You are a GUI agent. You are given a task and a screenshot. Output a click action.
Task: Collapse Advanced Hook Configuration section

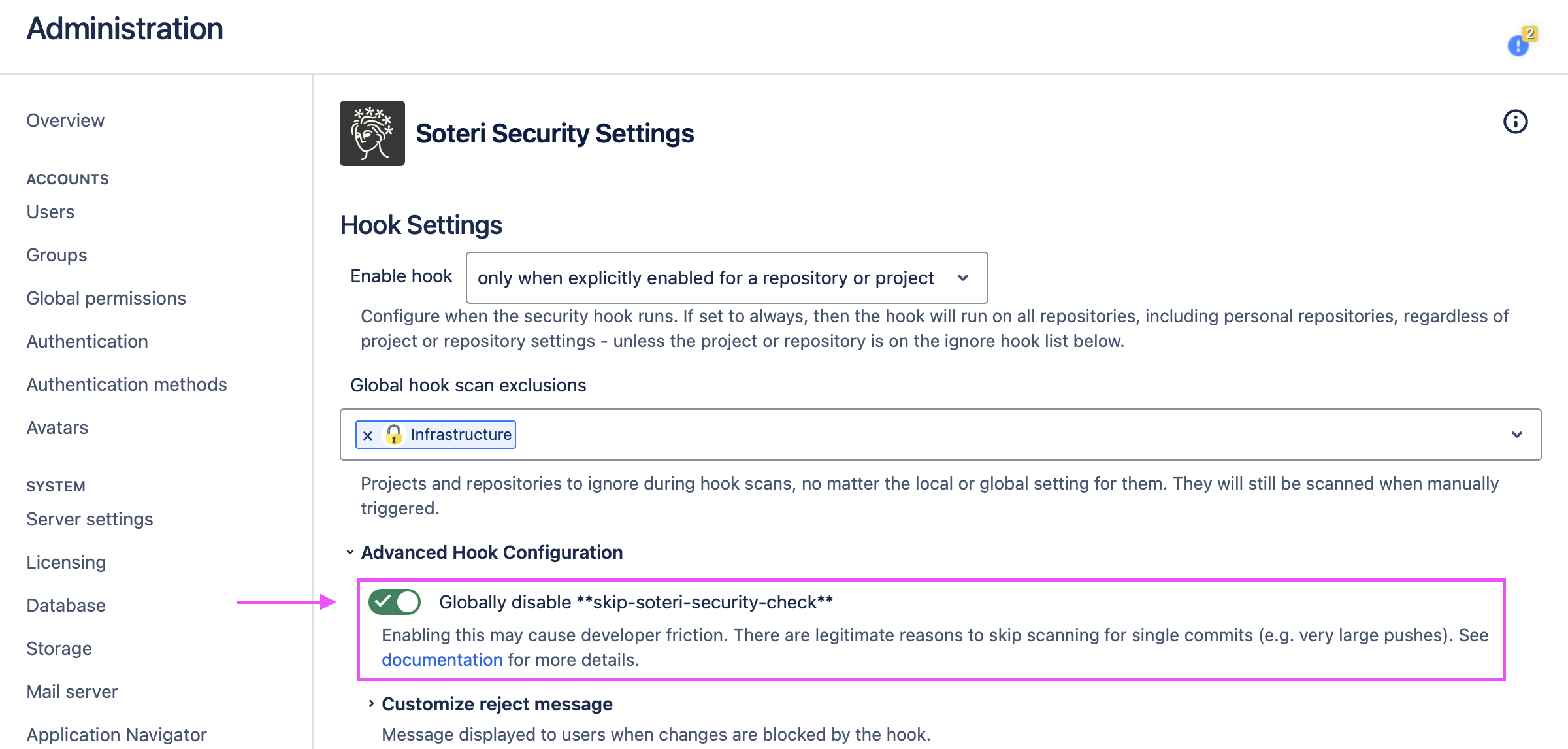point(351,553)
